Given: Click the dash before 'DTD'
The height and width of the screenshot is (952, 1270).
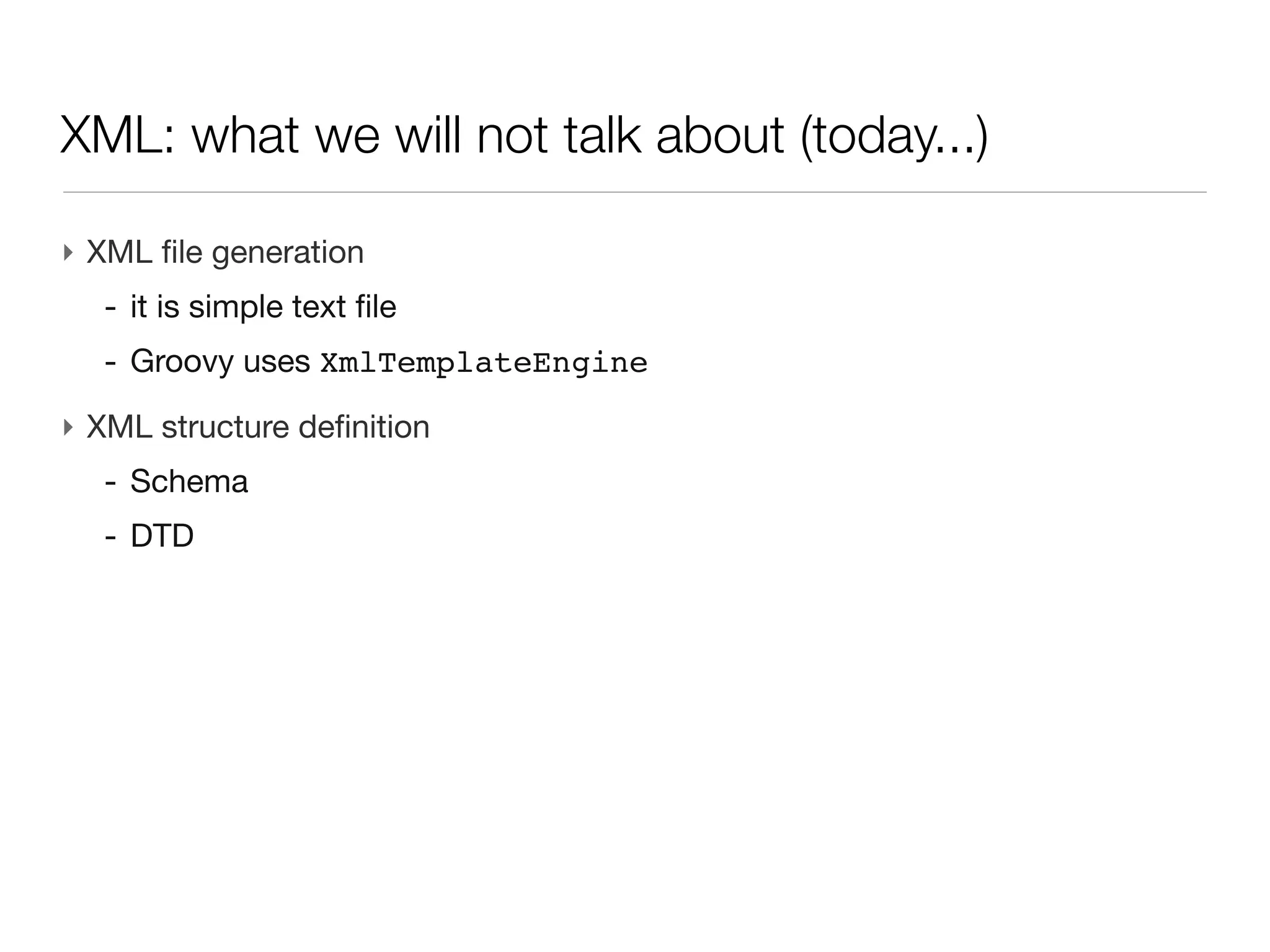Looking at the screenshot, I should point(110,537).
